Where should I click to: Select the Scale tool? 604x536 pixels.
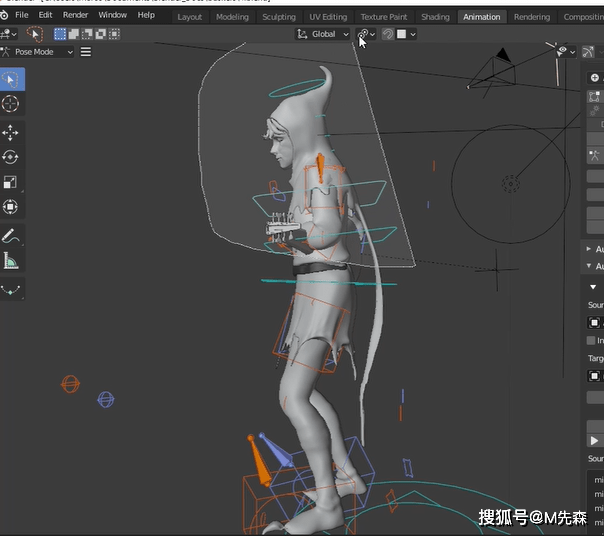tap(10, 182)
